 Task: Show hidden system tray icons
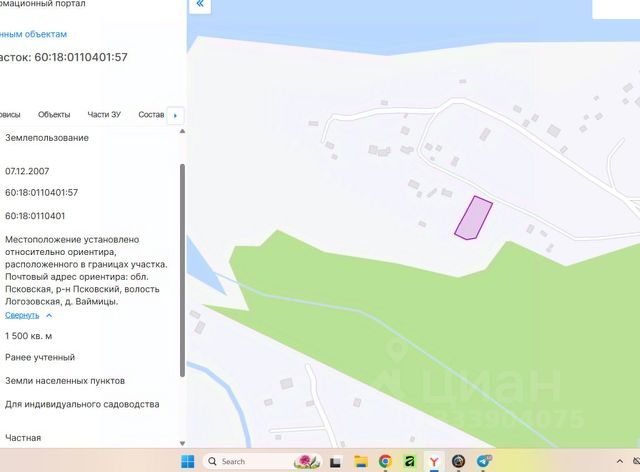(620, 461)
